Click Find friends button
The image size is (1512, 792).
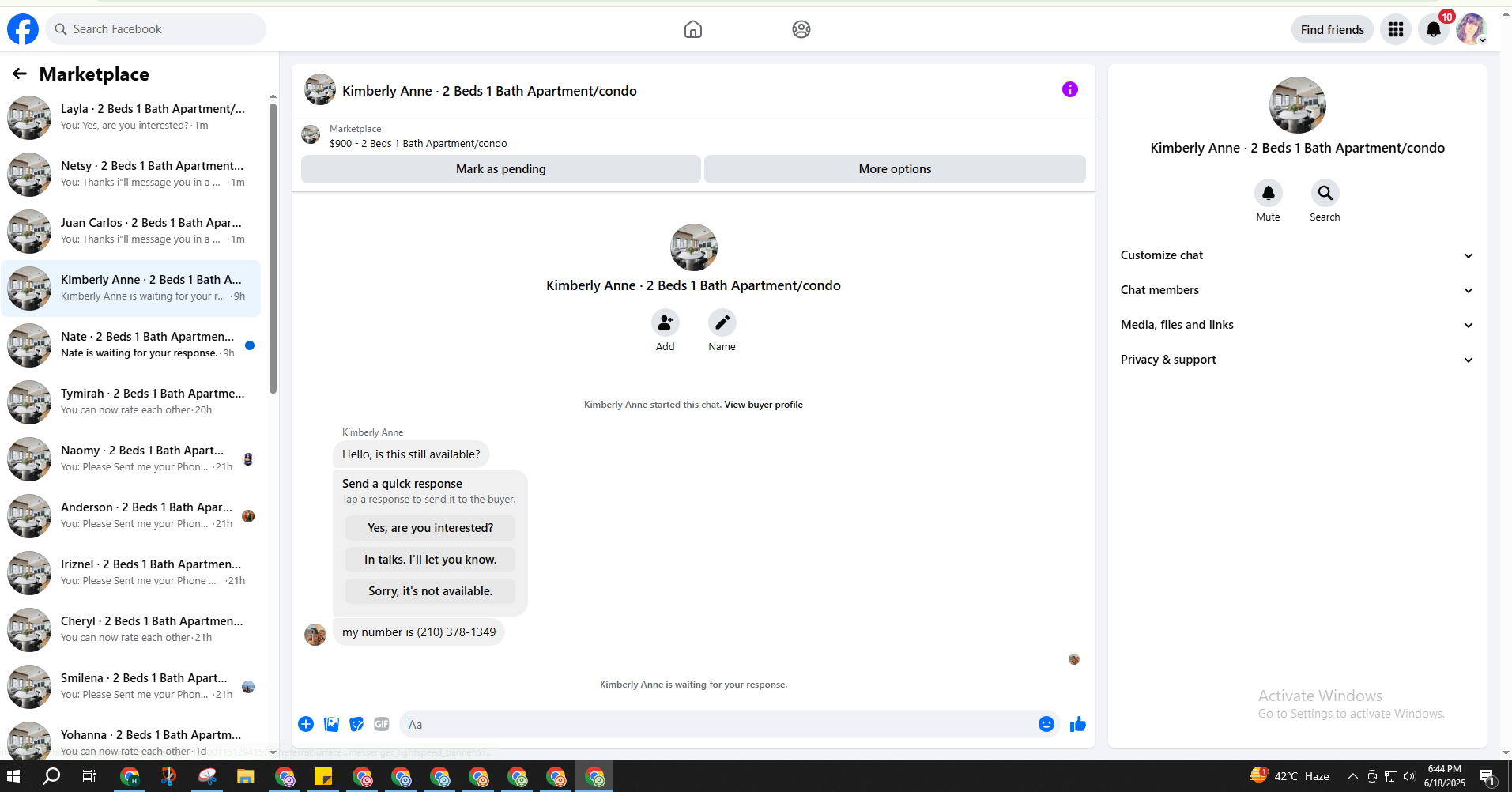1333,29
